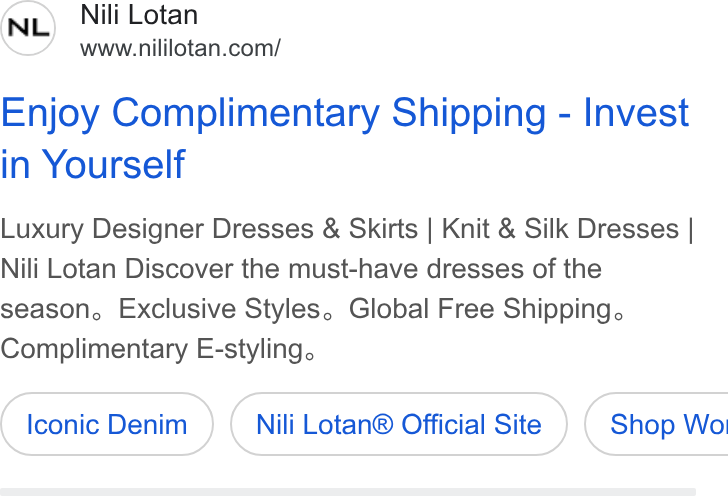Screen dimensions: 728x496
Task: Click the "in Yourself" headline line
Action: (93, 164)
